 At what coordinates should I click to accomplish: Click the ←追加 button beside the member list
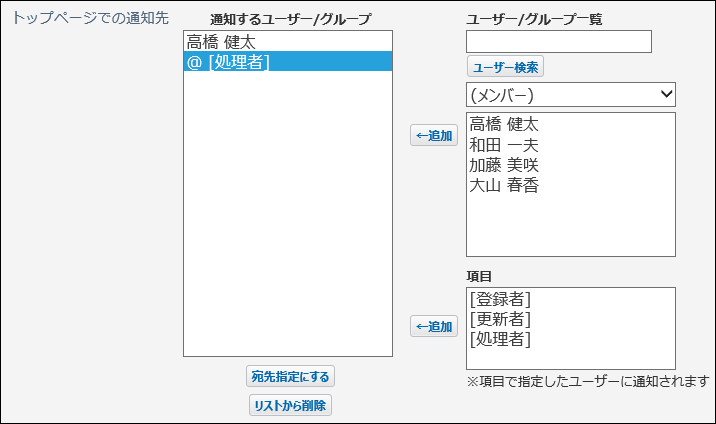pyautogui.click(x=434, y=136)
